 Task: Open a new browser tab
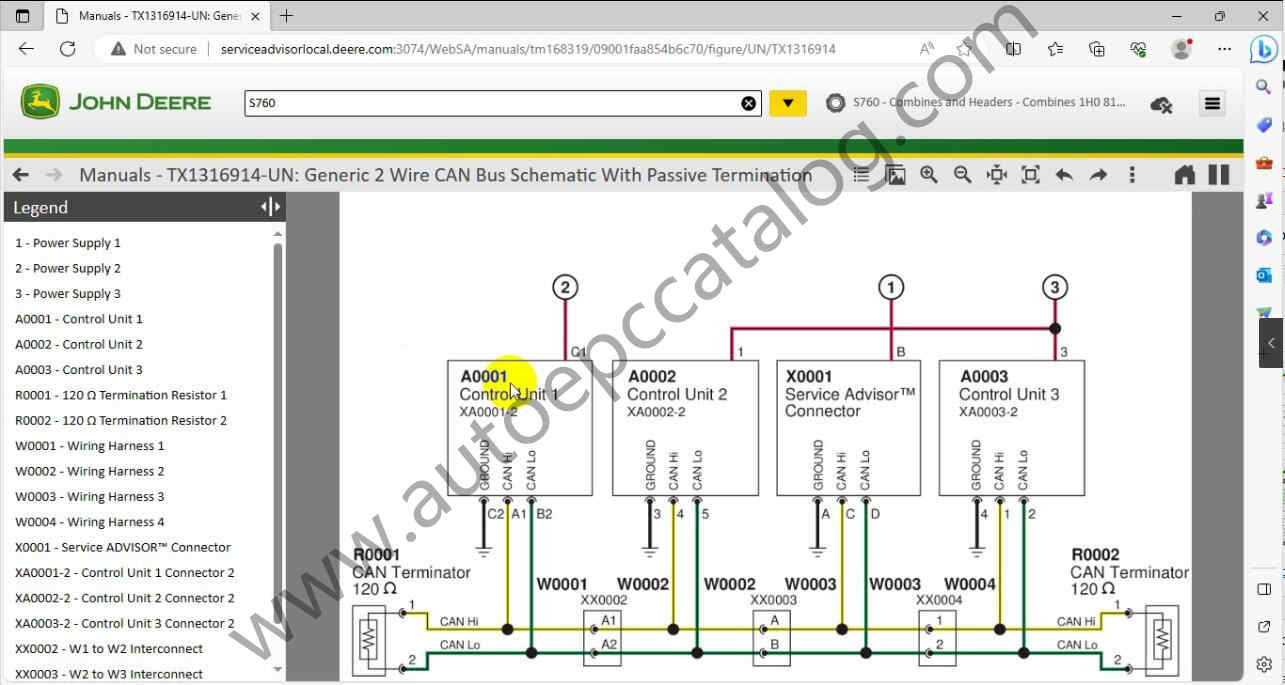tap(287, 16)
